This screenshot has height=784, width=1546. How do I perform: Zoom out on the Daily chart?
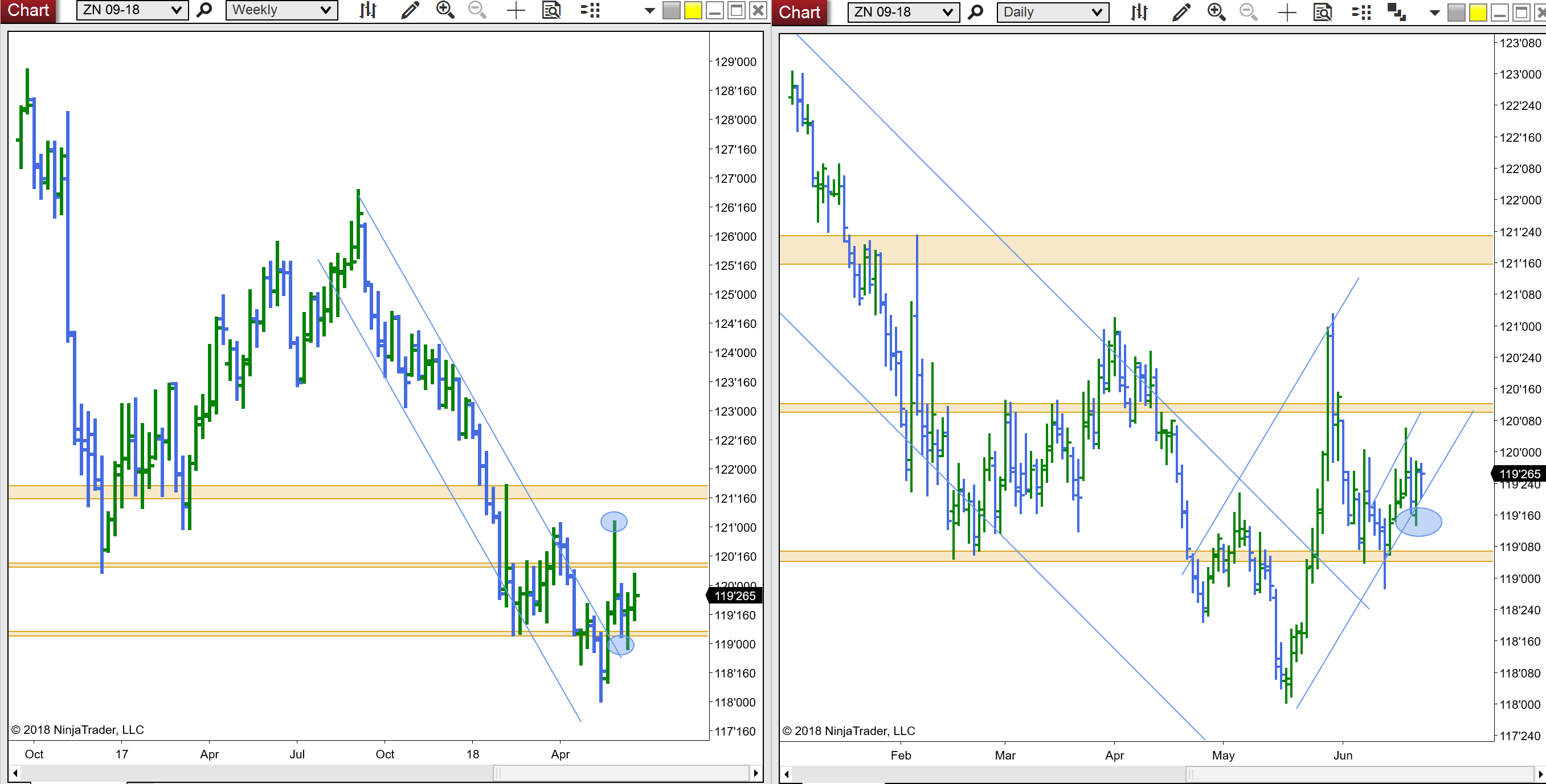point(1249,12)
